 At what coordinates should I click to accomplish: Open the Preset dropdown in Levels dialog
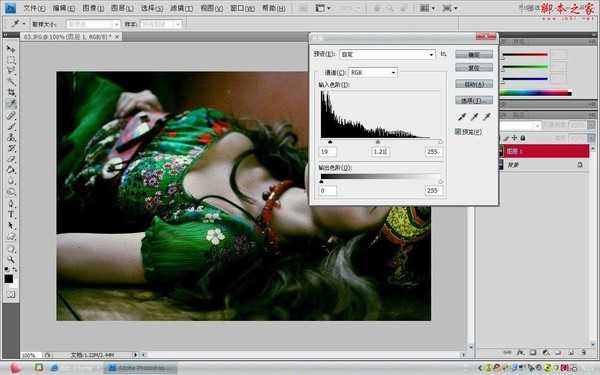pos(387,54)
